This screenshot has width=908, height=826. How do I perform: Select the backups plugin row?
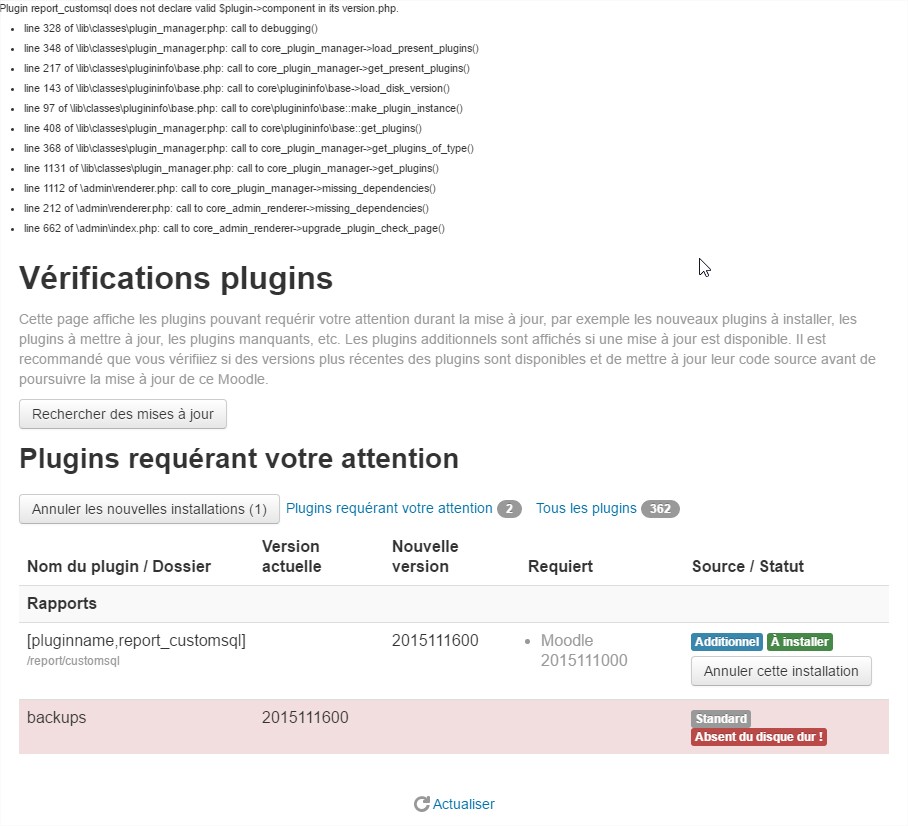coord(454,726)
